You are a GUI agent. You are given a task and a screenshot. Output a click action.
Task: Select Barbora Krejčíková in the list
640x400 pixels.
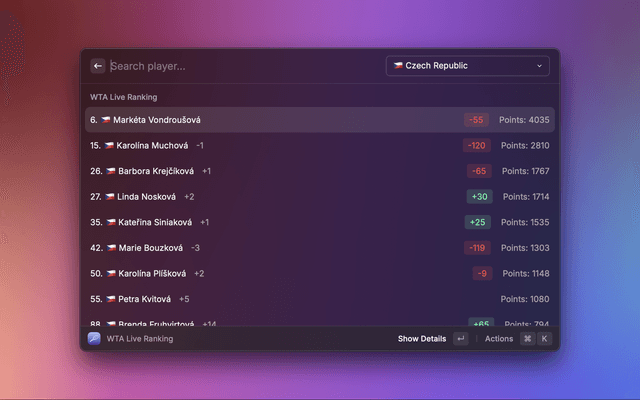(320, 171)
